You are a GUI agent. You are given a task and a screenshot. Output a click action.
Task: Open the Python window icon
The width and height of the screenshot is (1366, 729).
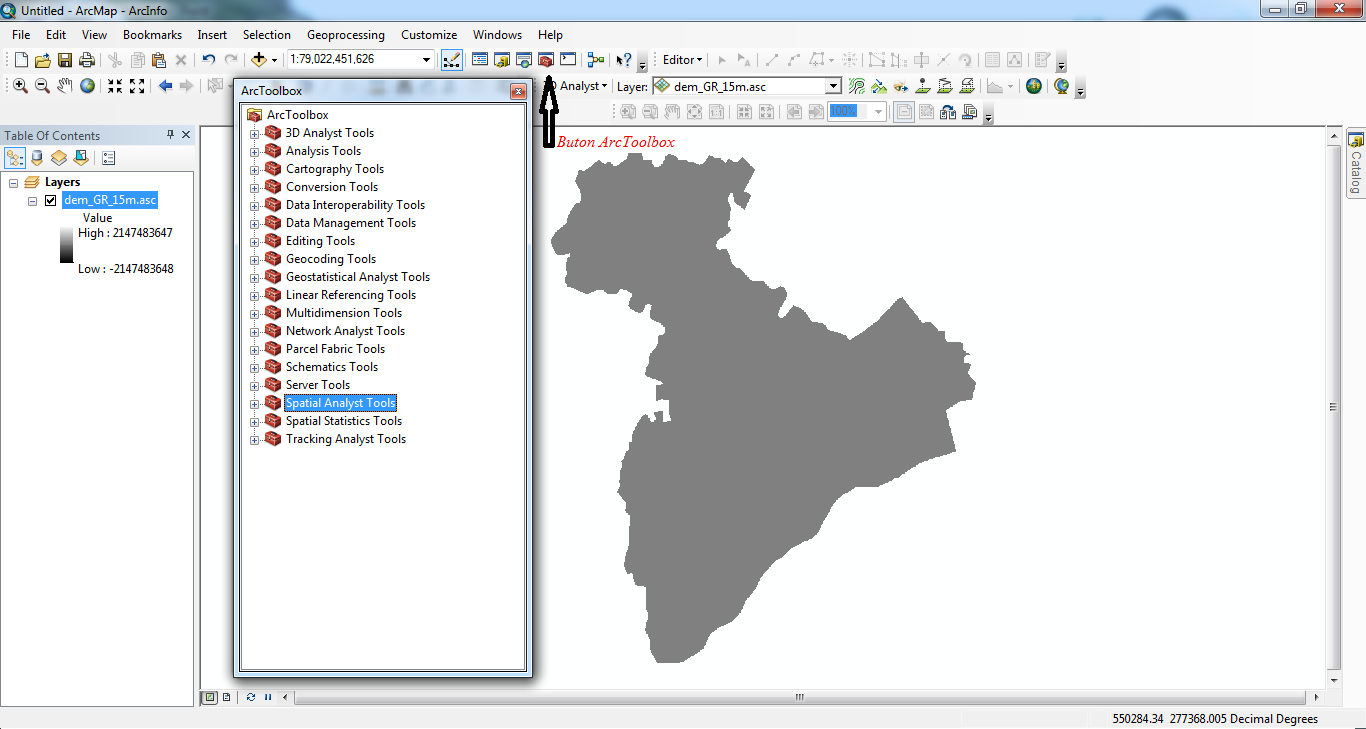click(568, 60)
